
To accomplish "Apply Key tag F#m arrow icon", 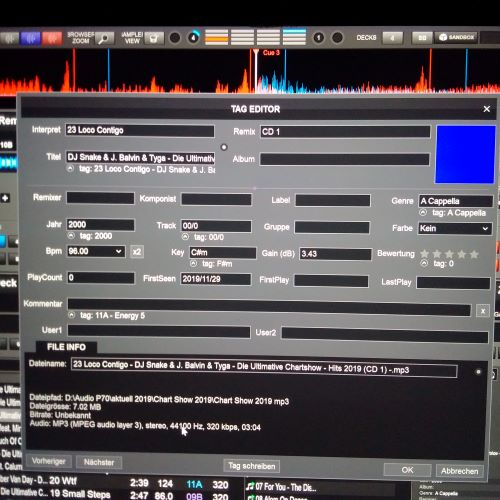I will pyautogui.click(x=193, y=263).
